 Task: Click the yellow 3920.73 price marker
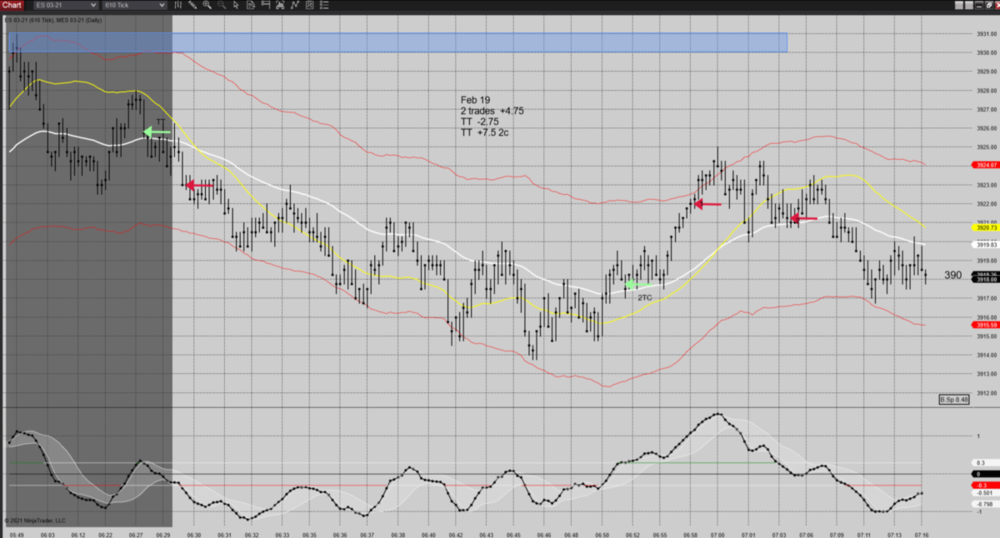(987, 228)
